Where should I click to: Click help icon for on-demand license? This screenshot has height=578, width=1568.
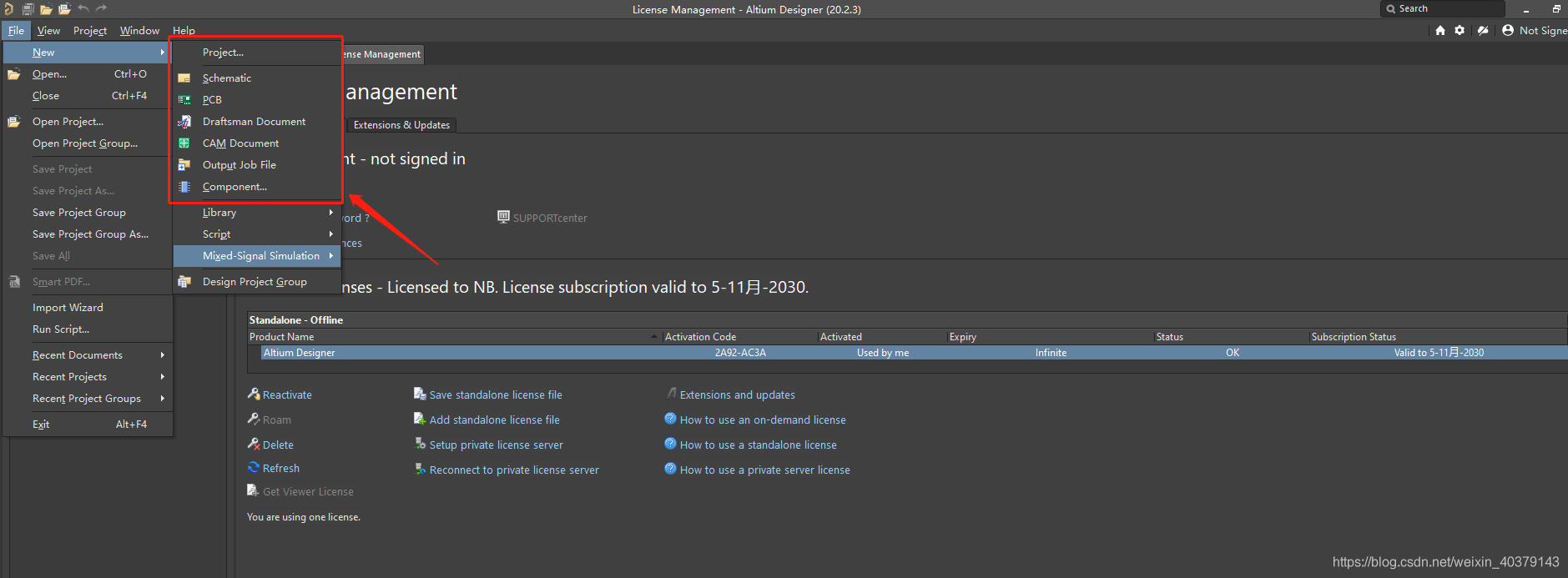(670, 419)
